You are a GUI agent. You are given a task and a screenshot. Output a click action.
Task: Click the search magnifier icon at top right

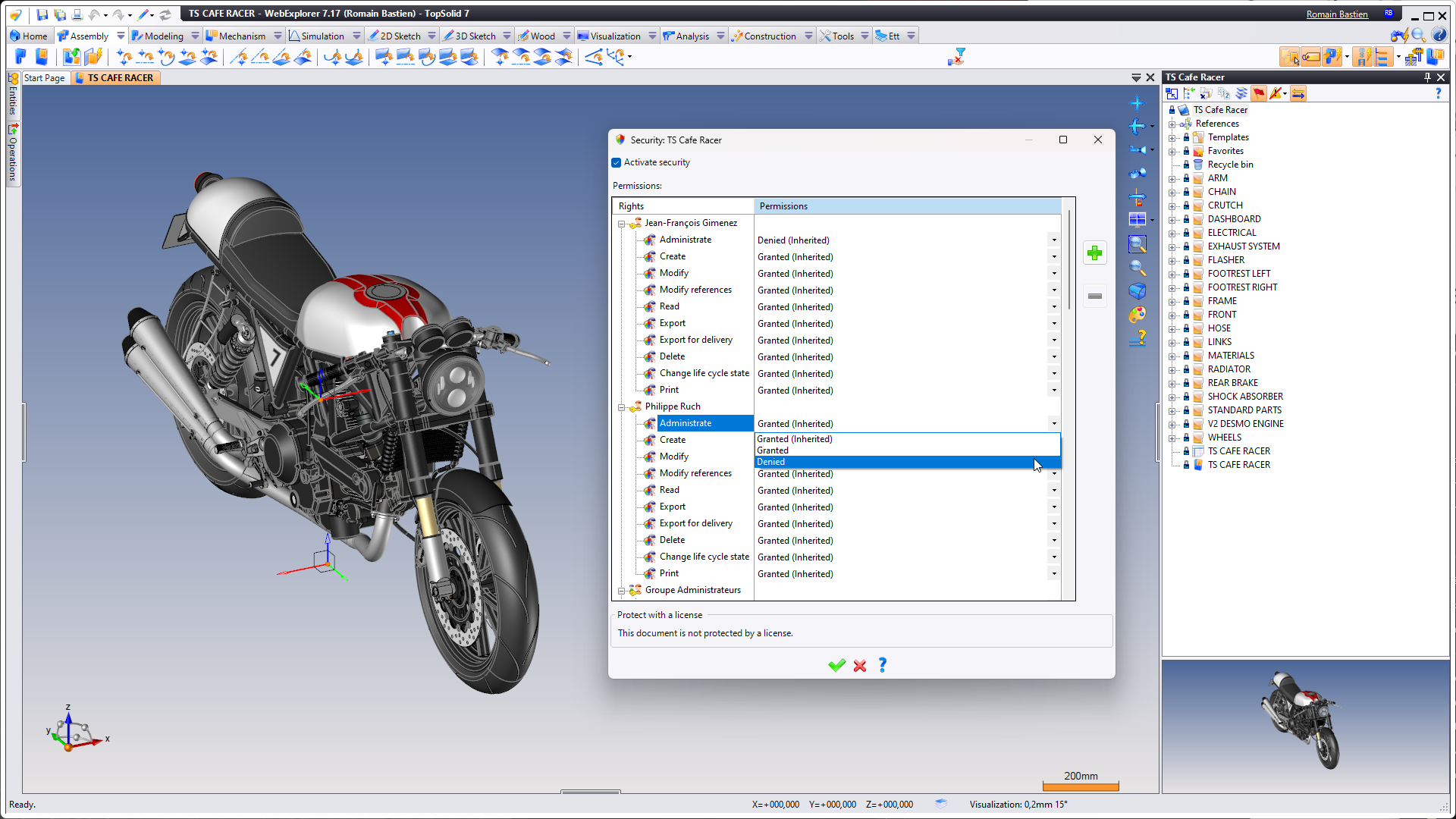pos(1419,36)
